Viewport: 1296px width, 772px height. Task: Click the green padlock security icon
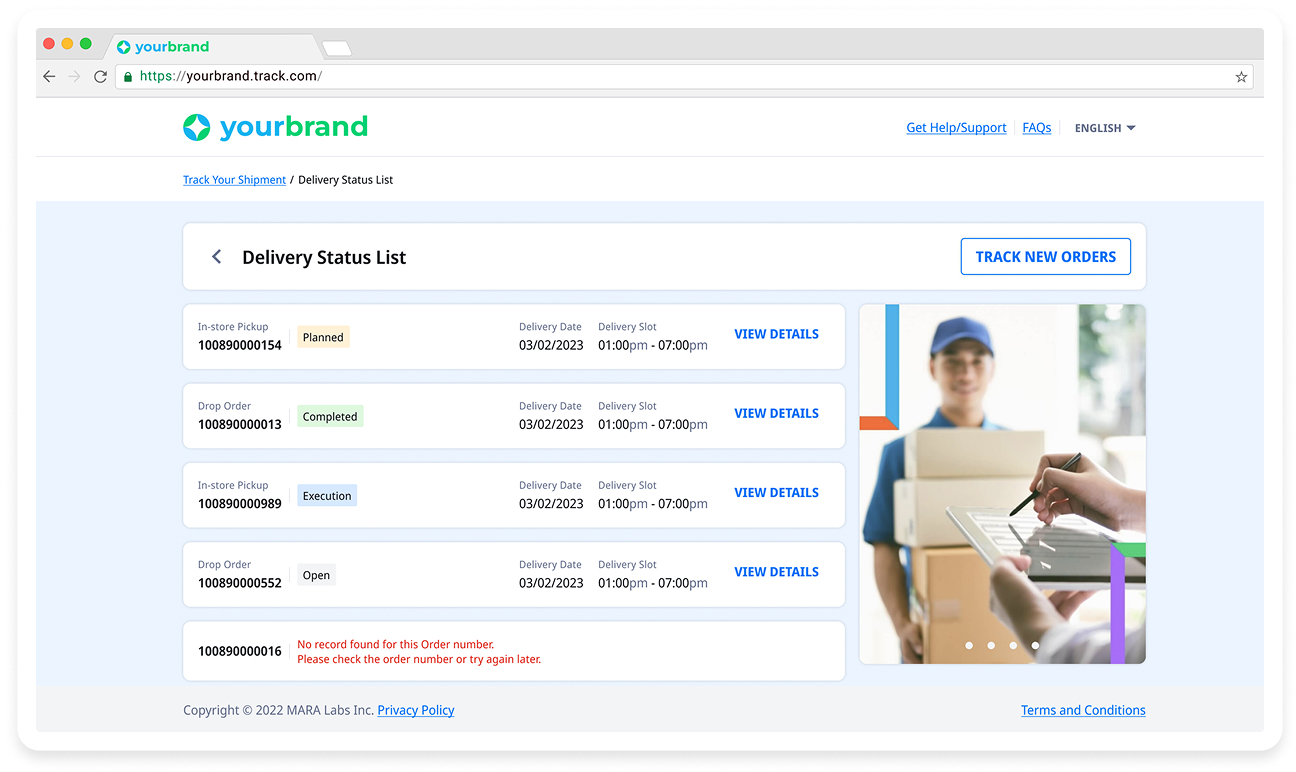(x=127, y=76)
